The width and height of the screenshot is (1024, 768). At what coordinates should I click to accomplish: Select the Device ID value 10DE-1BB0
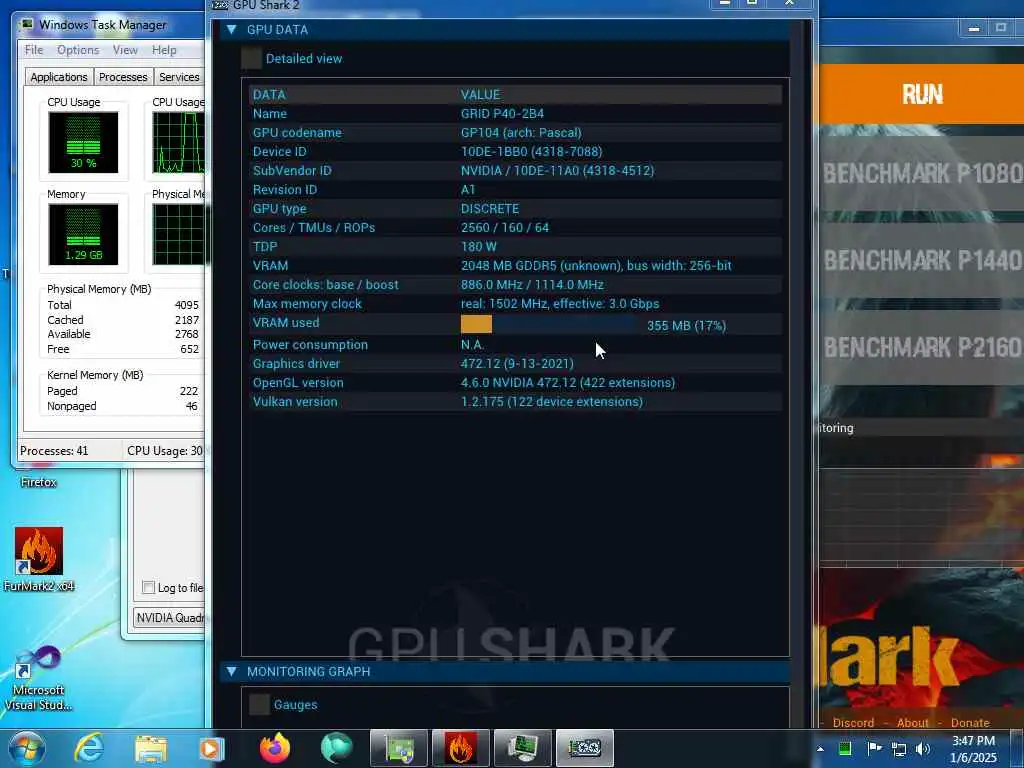click(532, 152)
